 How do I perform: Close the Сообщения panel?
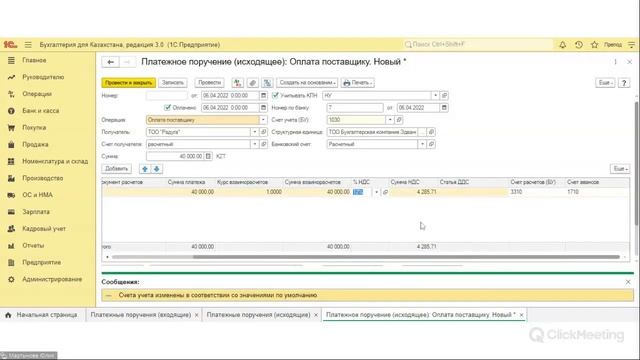pos(628,282)
